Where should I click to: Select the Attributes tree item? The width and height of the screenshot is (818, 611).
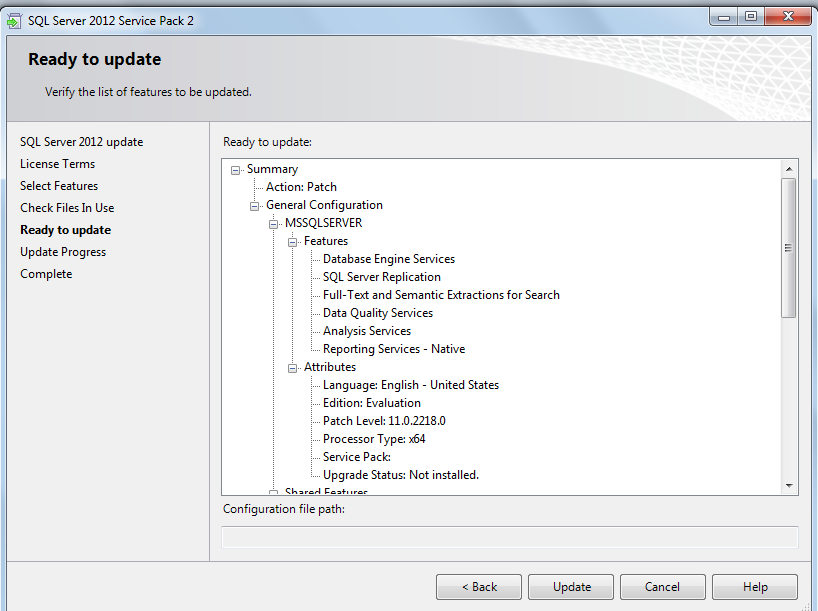[x=330, y=367]
